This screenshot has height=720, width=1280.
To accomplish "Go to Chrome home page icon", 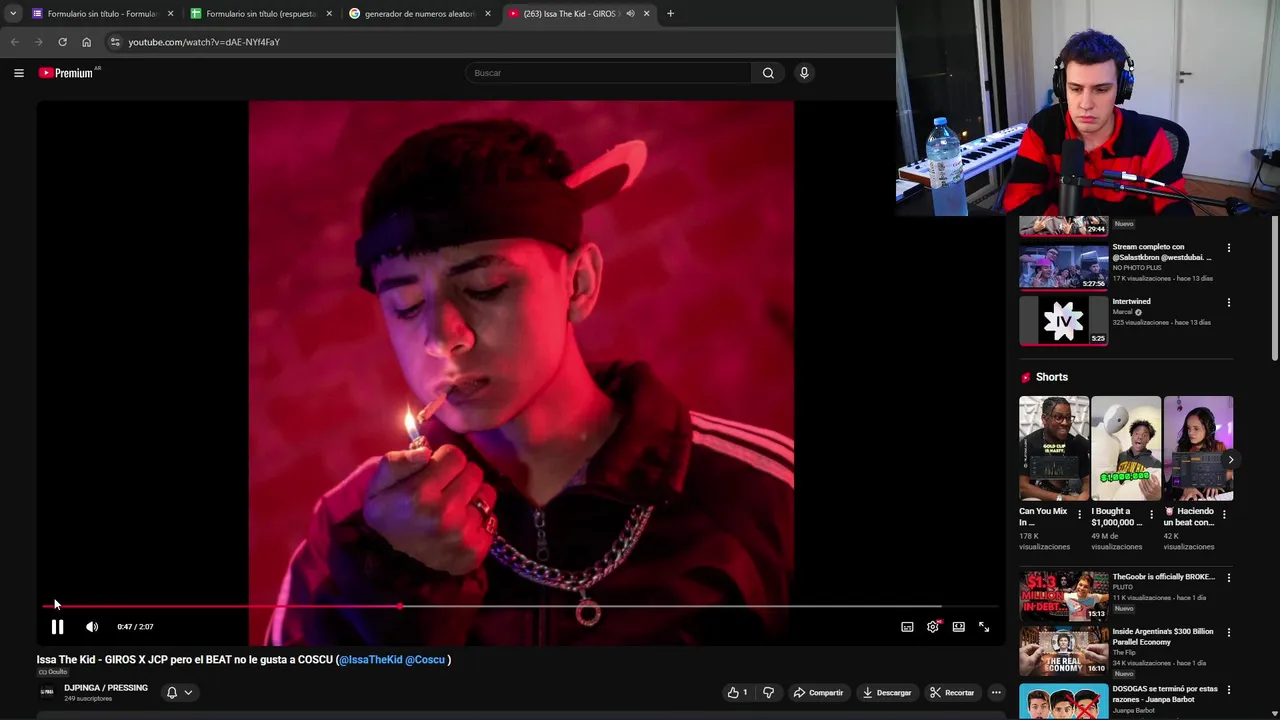I will point(86,42).
